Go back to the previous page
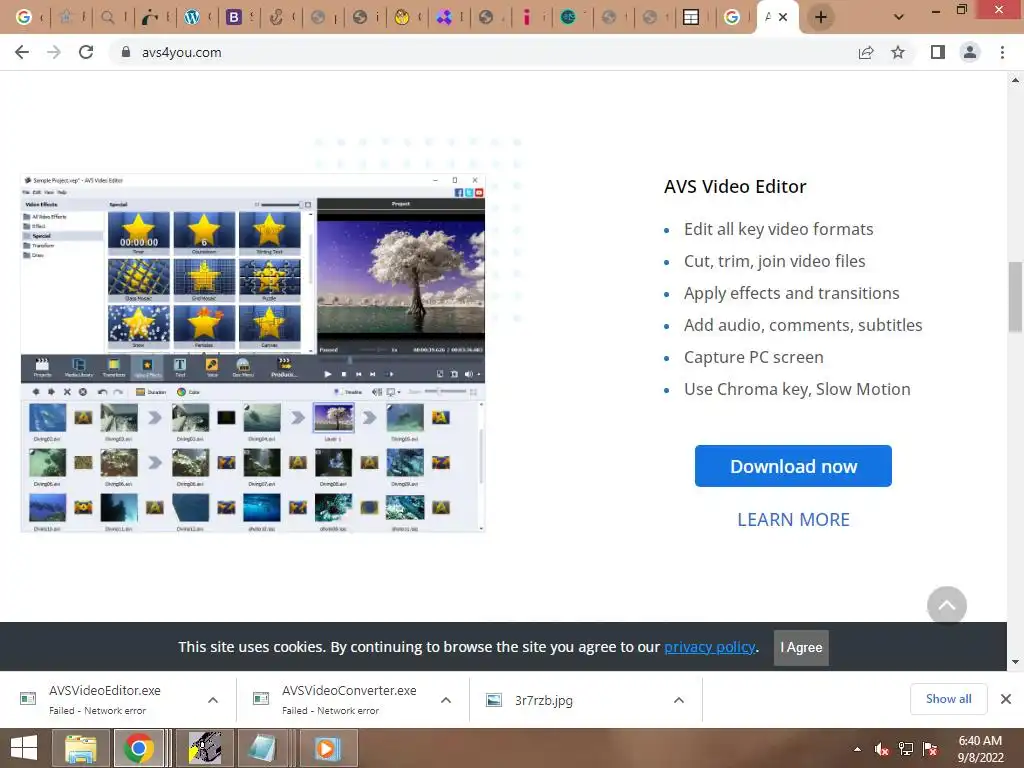1024x768 pixels. point(22,52)
